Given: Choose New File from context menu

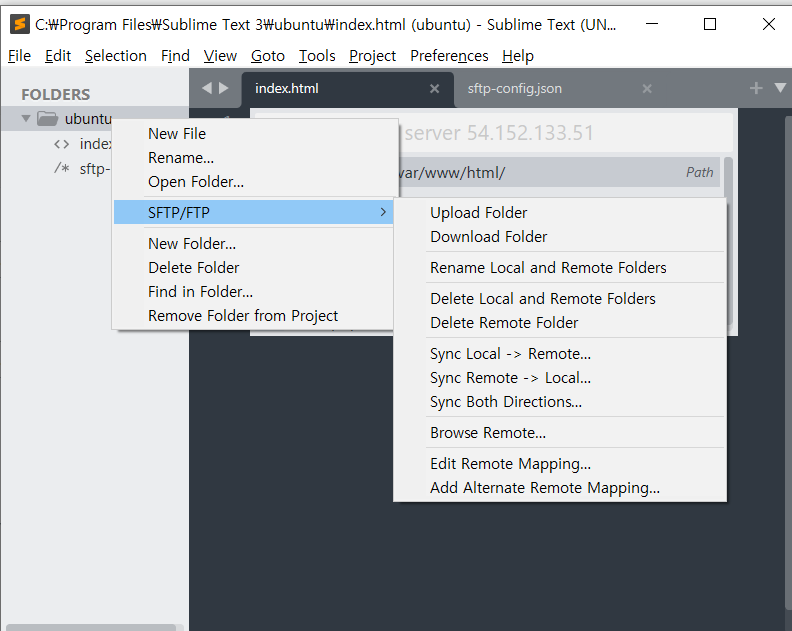Looking at the screenshot, I should click(253, 134).
